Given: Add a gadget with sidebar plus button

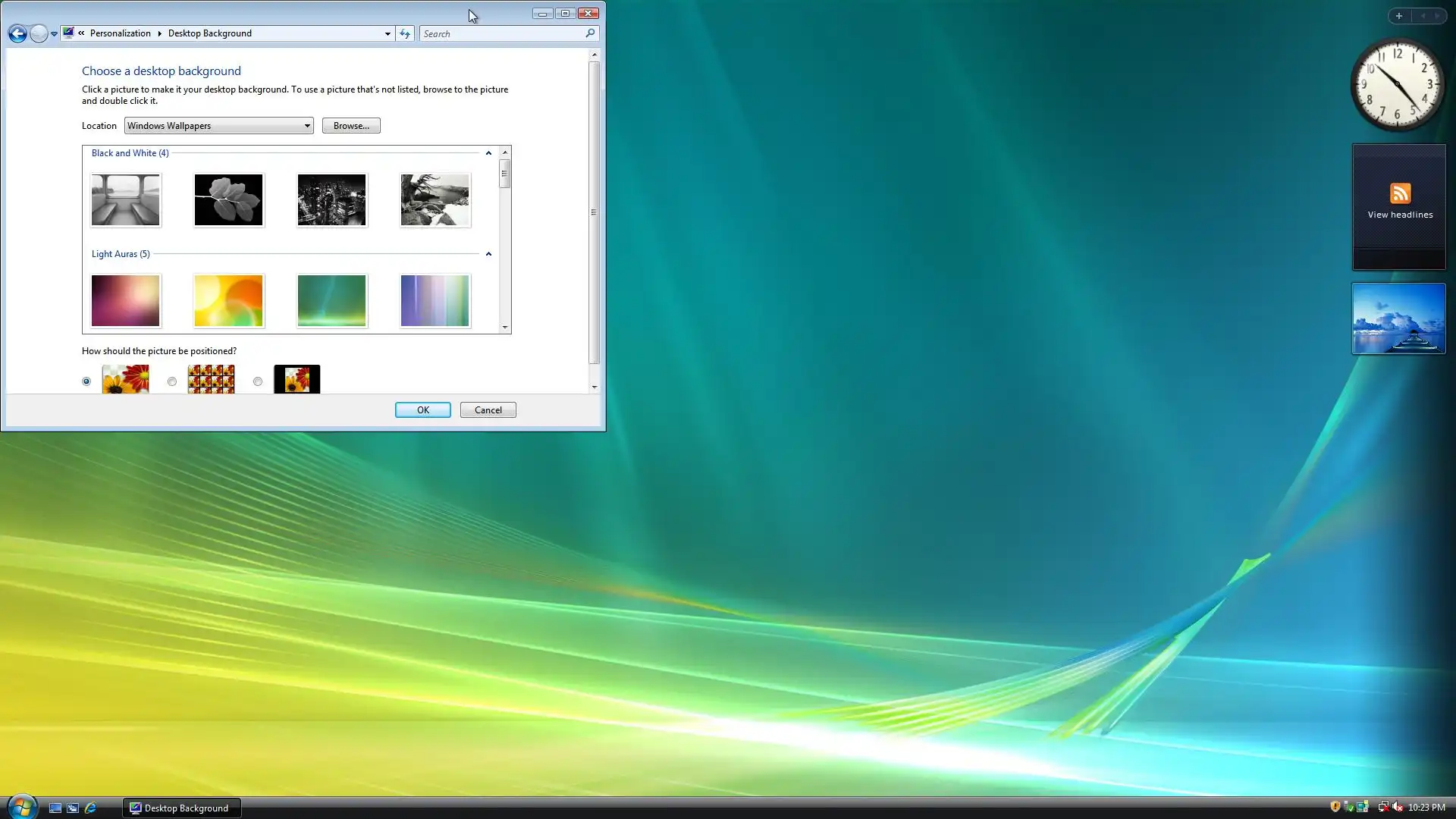Looking at the screenshot, I should tap(1399, 16).
